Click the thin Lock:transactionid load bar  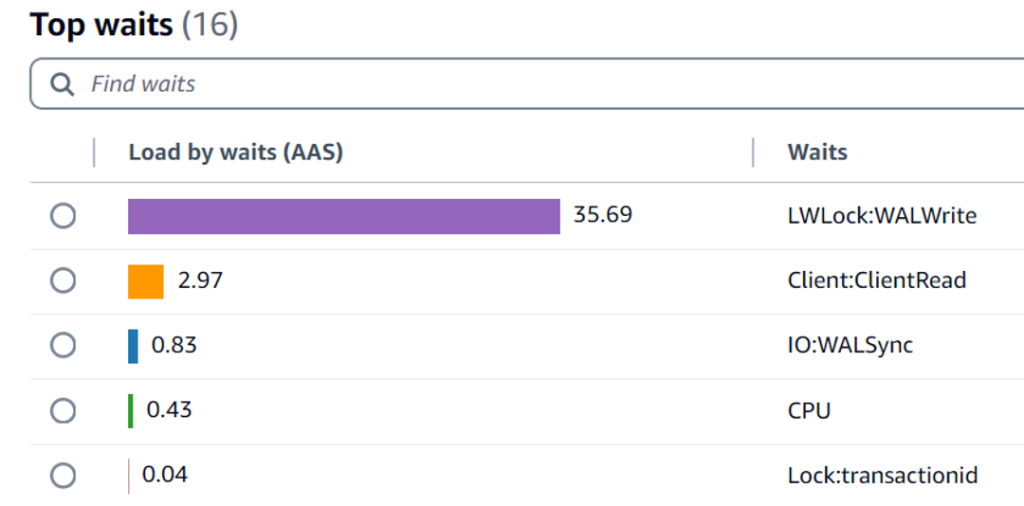pyautogui.click(x=129, y=476)
